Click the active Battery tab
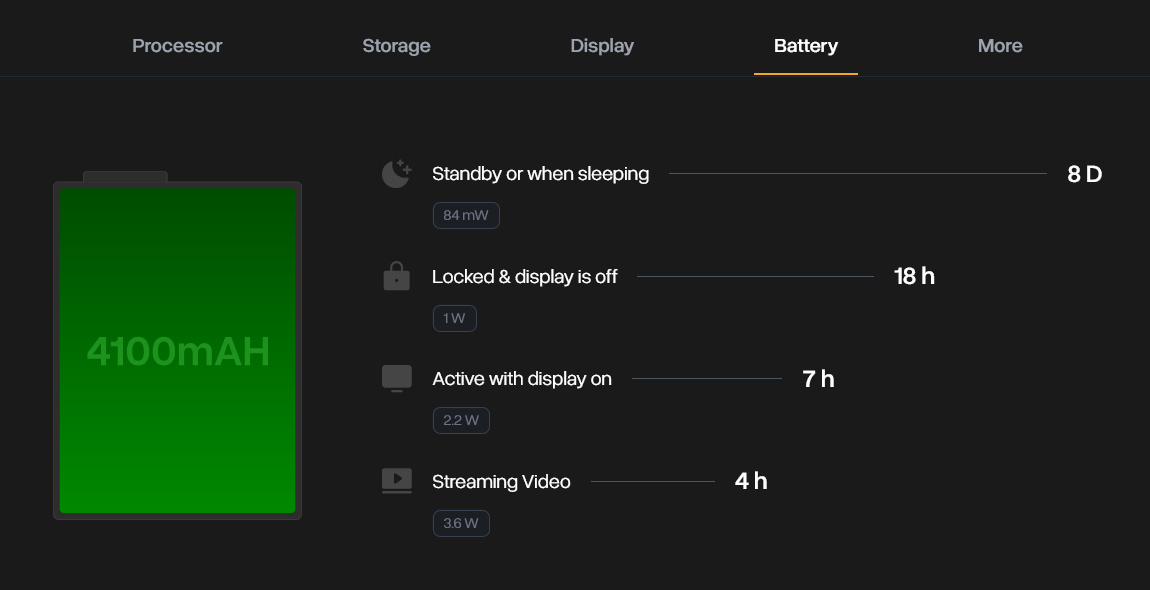 [x=806, y=46]
